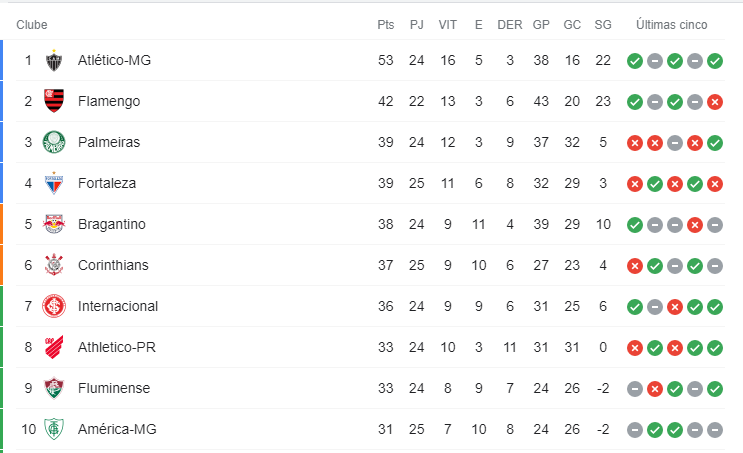743x453 pixels.
Task: Click the Internacional red crest
Action: (54, 306)
